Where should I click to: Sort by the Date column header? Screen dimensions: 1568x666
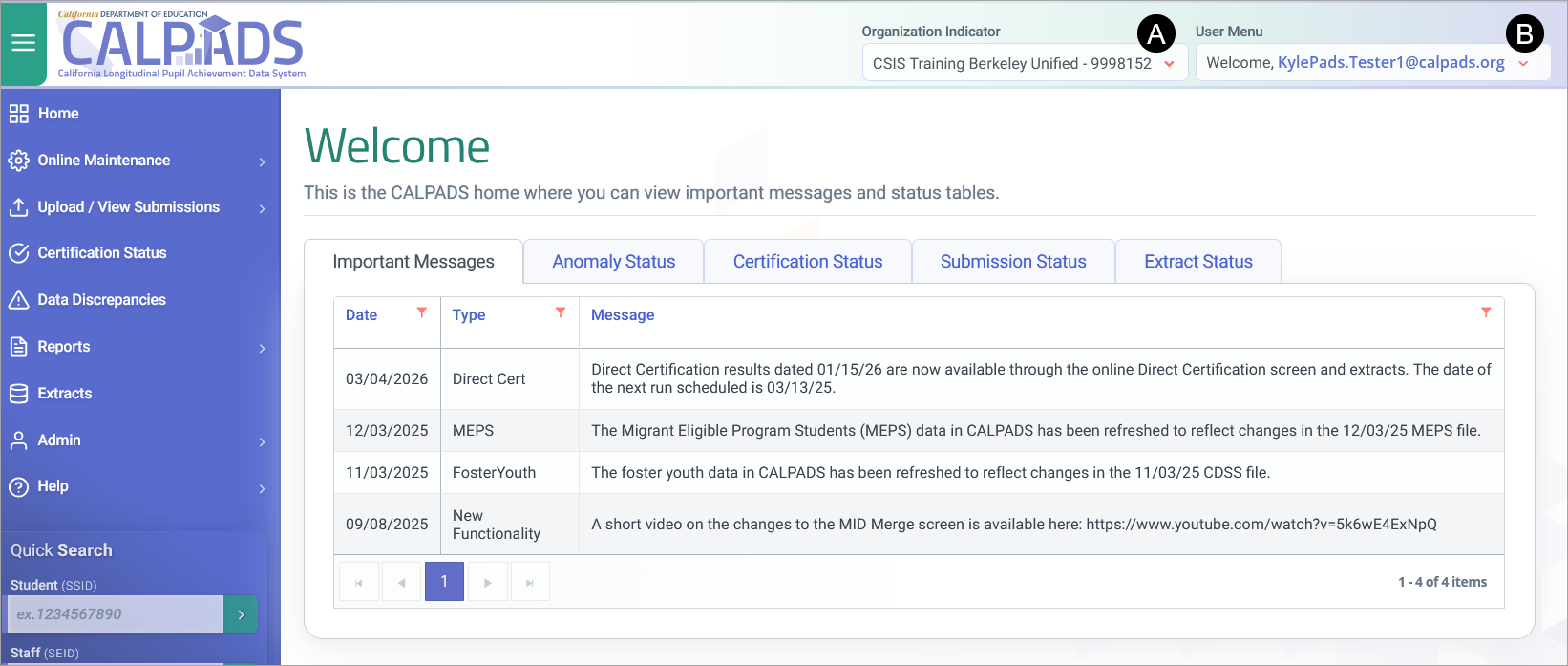(x=361, y=315)
